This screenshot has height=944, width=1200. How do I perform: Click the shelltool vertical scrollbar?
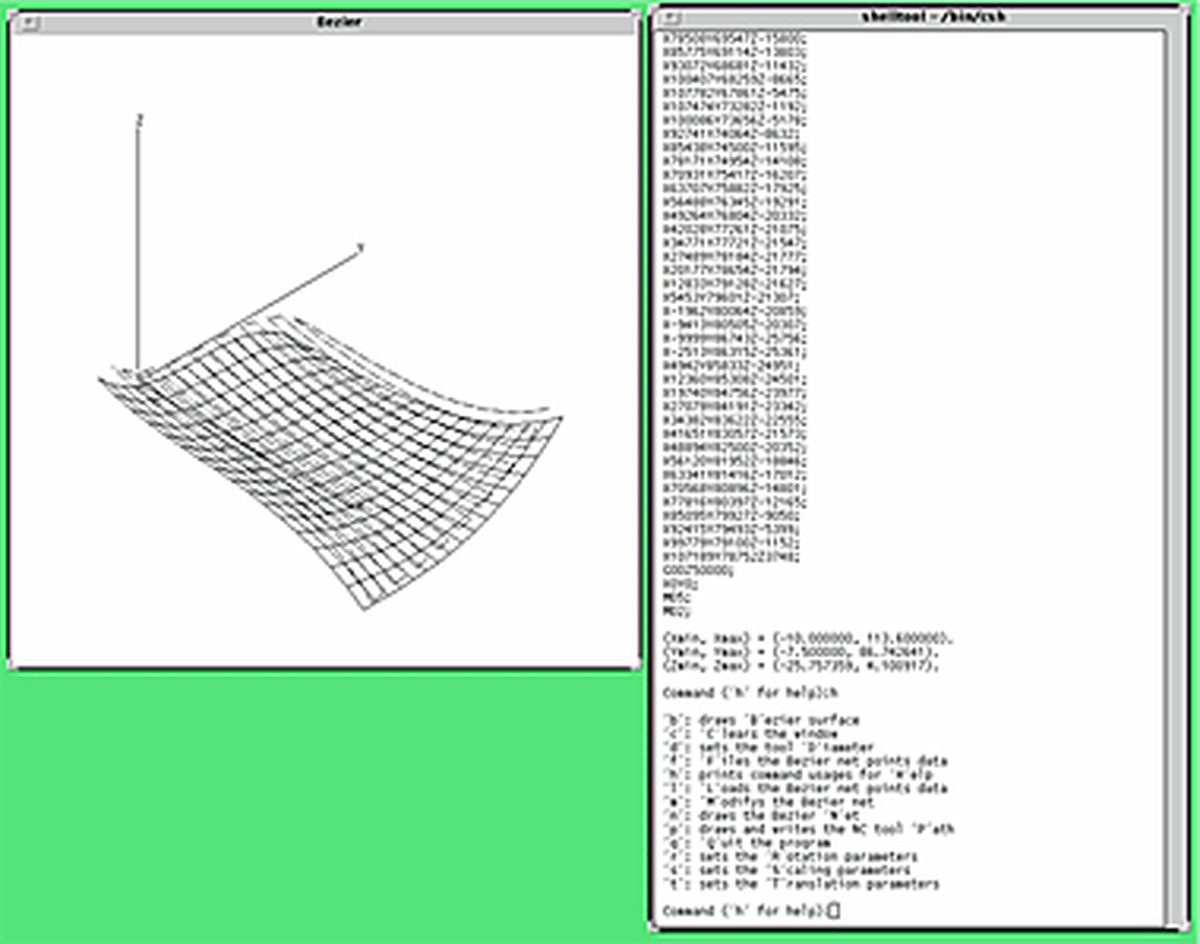pyautogui.click(x=1172, y=478)
